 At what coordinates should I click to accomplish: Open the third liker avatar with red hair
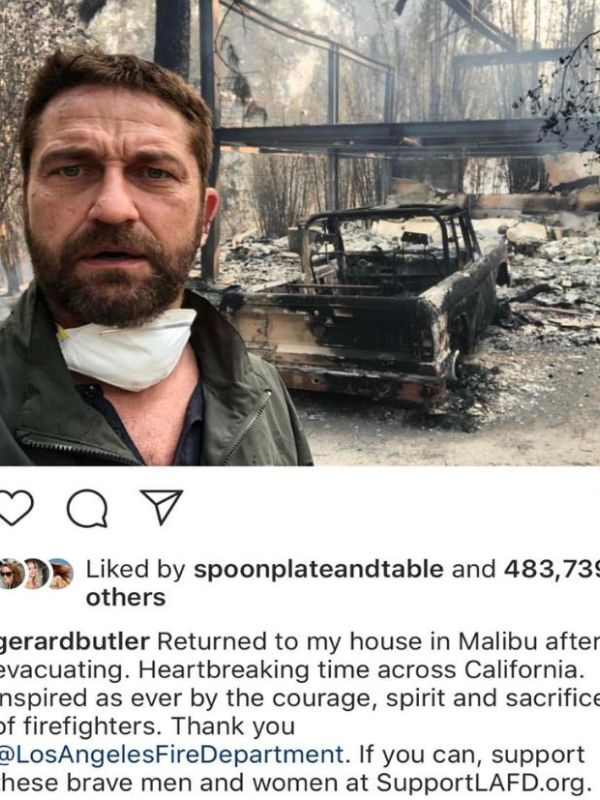61,574
